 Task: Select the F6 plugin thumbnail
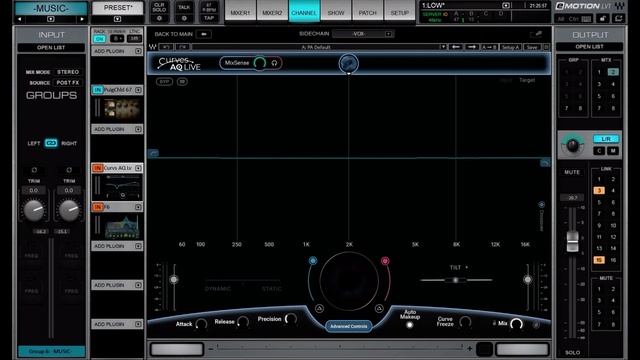click(x=121, y=227)
